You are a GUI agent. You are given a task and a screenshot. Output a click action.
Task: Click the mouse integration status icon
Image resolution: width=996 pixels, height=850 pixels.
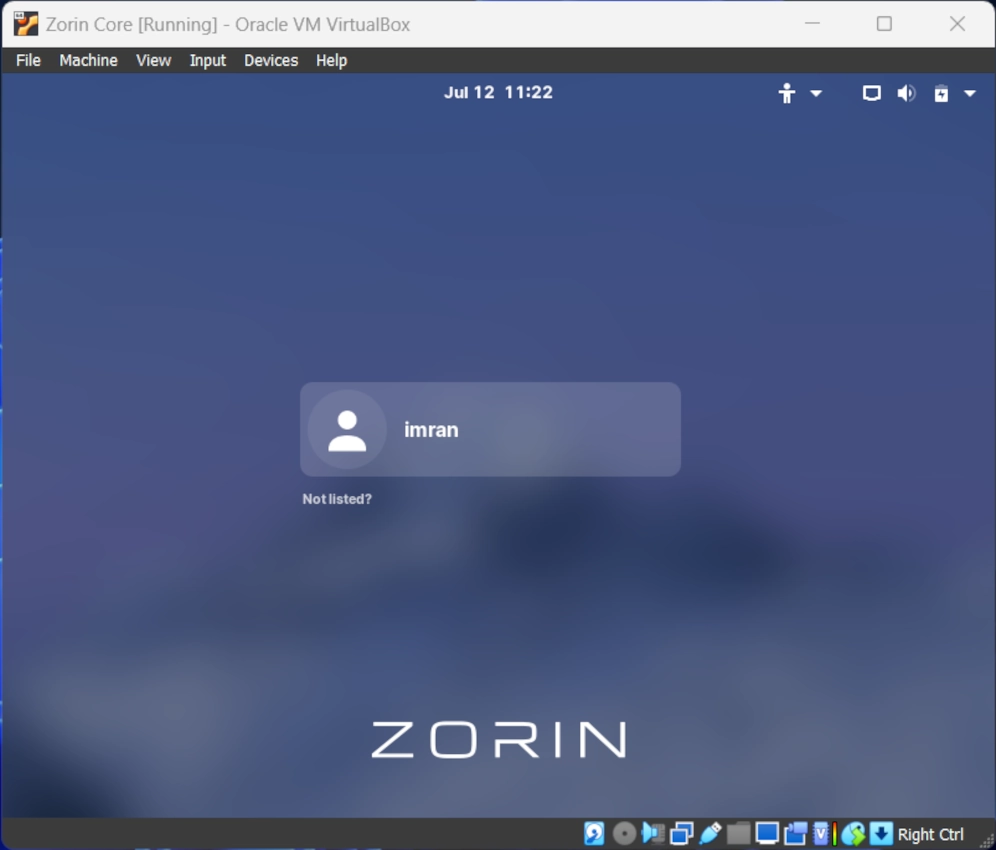(x=853, y=833)
